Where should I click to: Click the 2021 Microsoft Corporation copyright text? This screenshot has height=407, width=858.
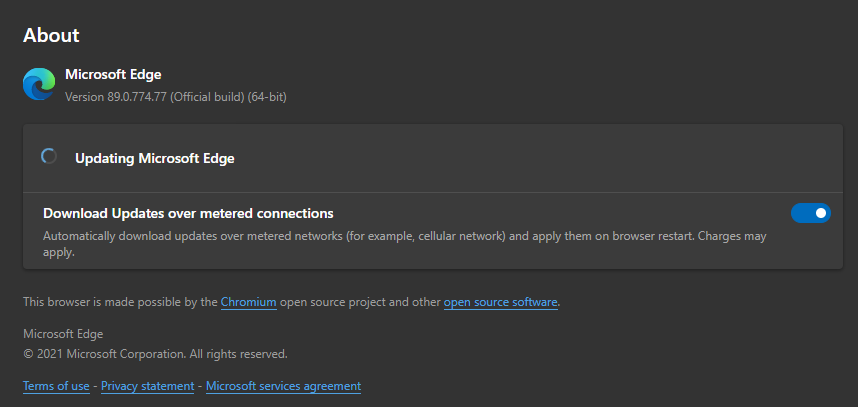pyautogui.click(x=155, y=354)
